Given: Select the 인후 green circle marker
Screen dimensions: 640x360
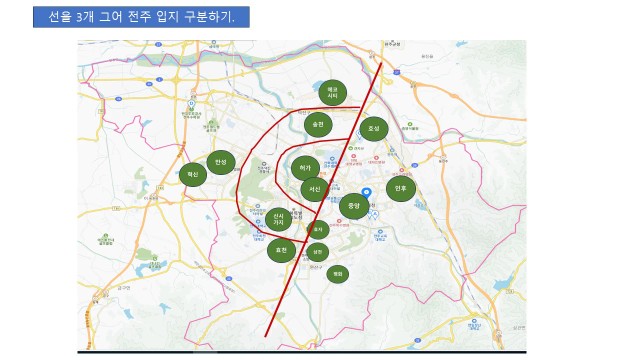Looking at the screenshot, I should (x=401, y=189).
